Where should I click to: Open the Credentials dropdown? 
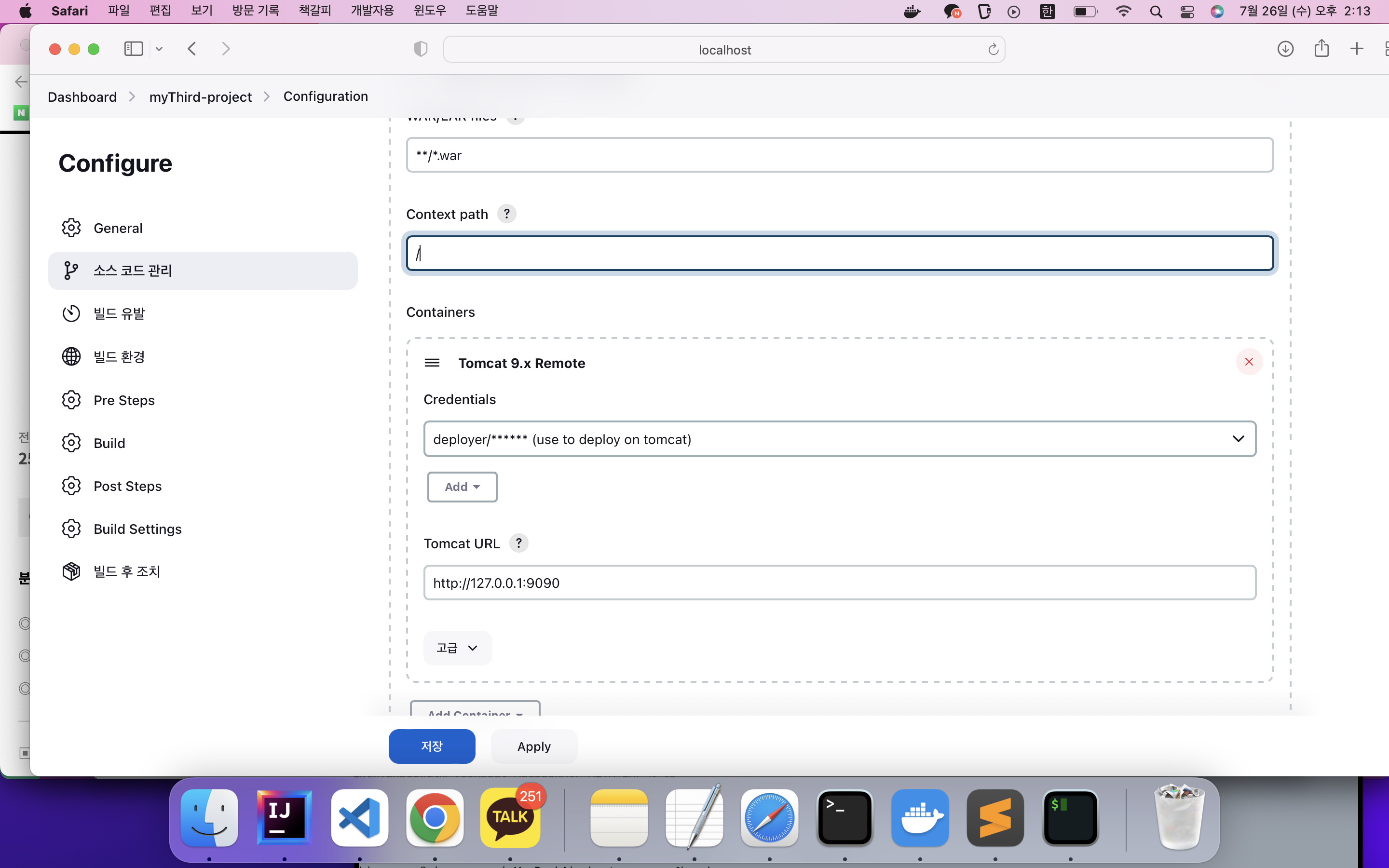point(839,438)
